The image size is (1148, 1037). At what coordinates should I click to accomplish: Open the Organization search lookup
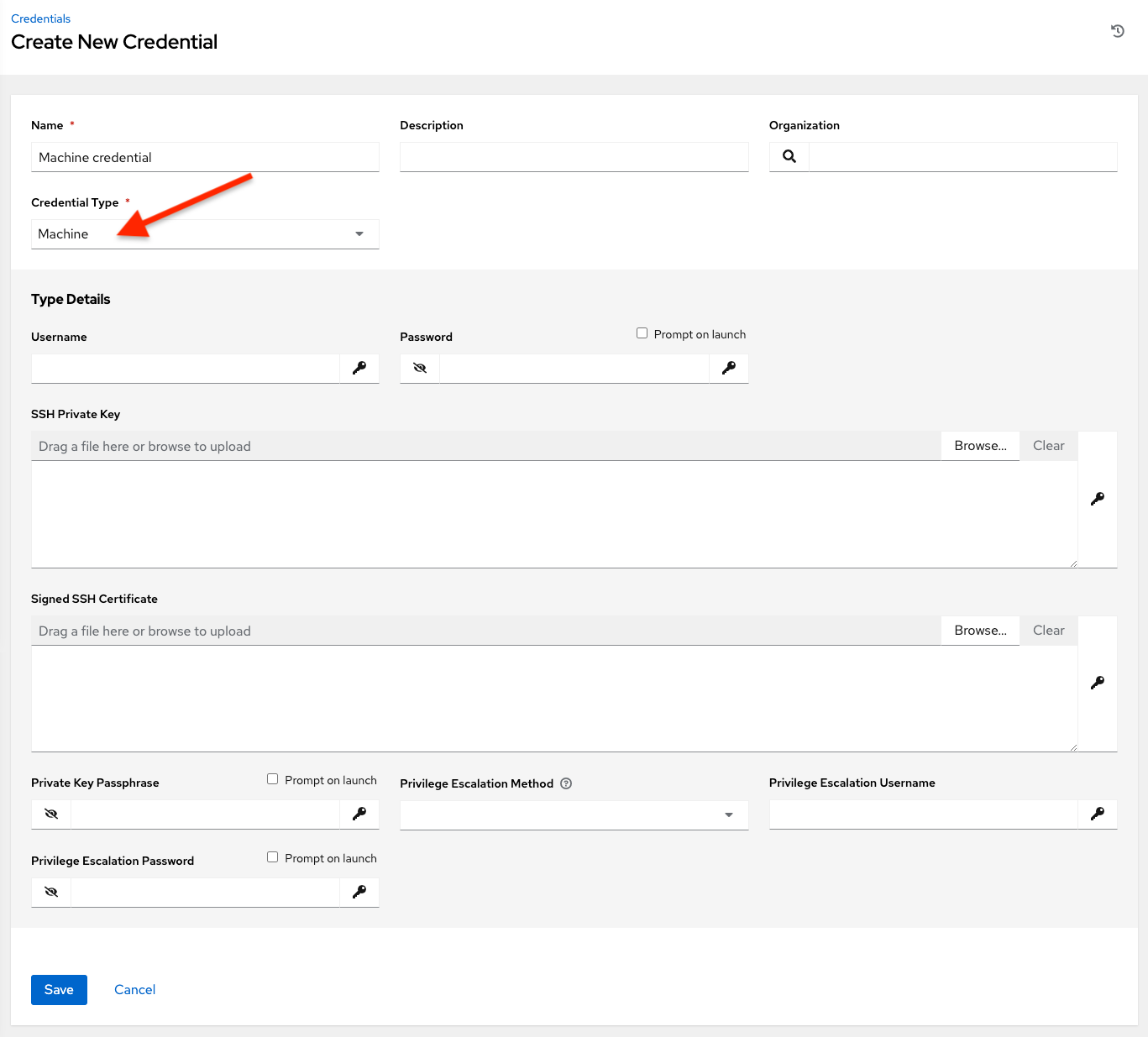pyautogui.click(x=789, y=156)
